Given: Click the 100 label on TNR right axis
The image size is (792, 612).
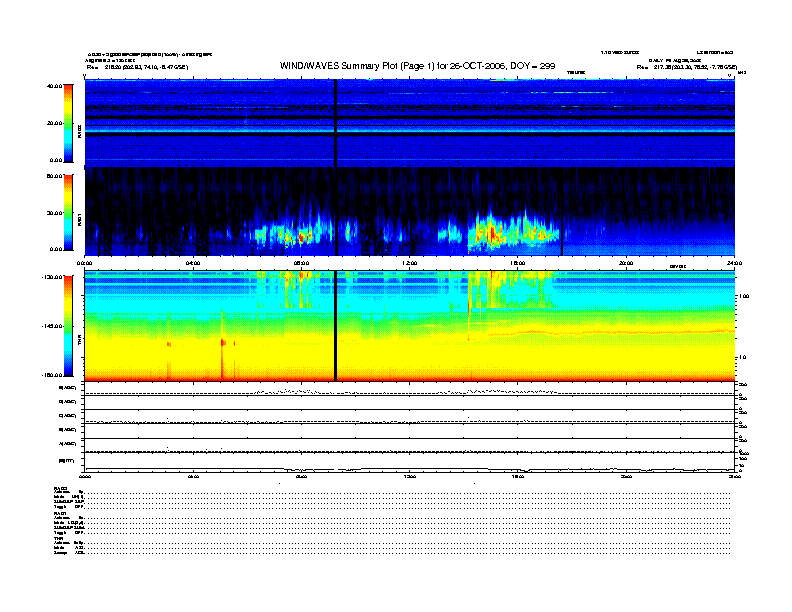Looking at the screenshot, I should (x=744, y=296).
